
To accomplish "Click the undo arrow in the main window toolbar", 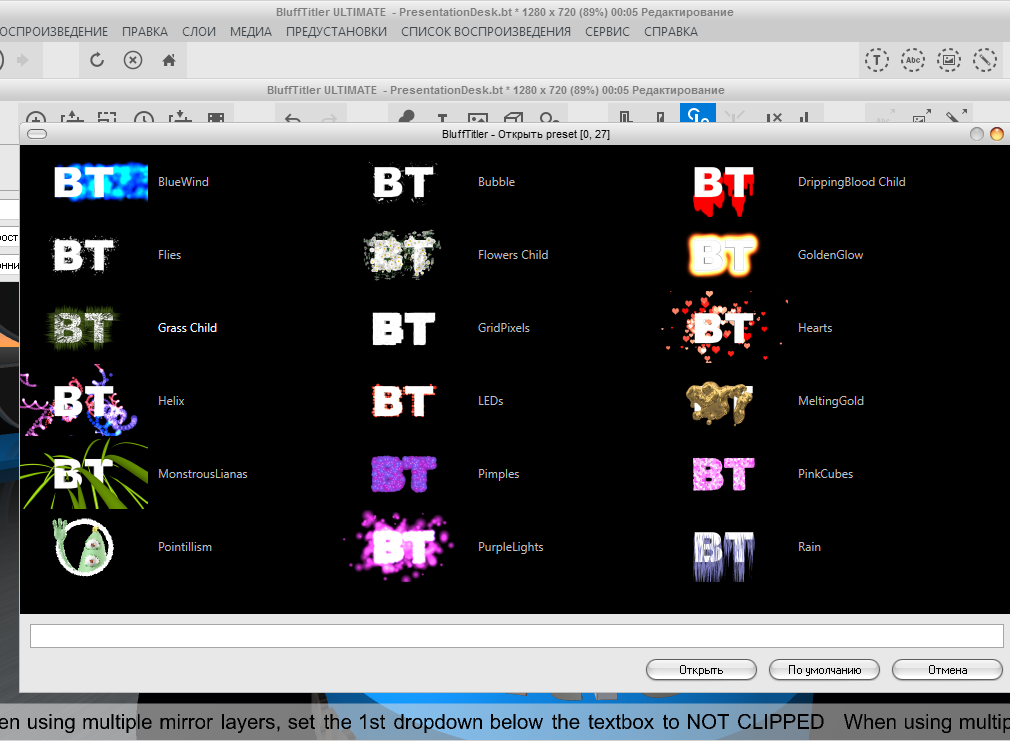I will pos(292,118).
